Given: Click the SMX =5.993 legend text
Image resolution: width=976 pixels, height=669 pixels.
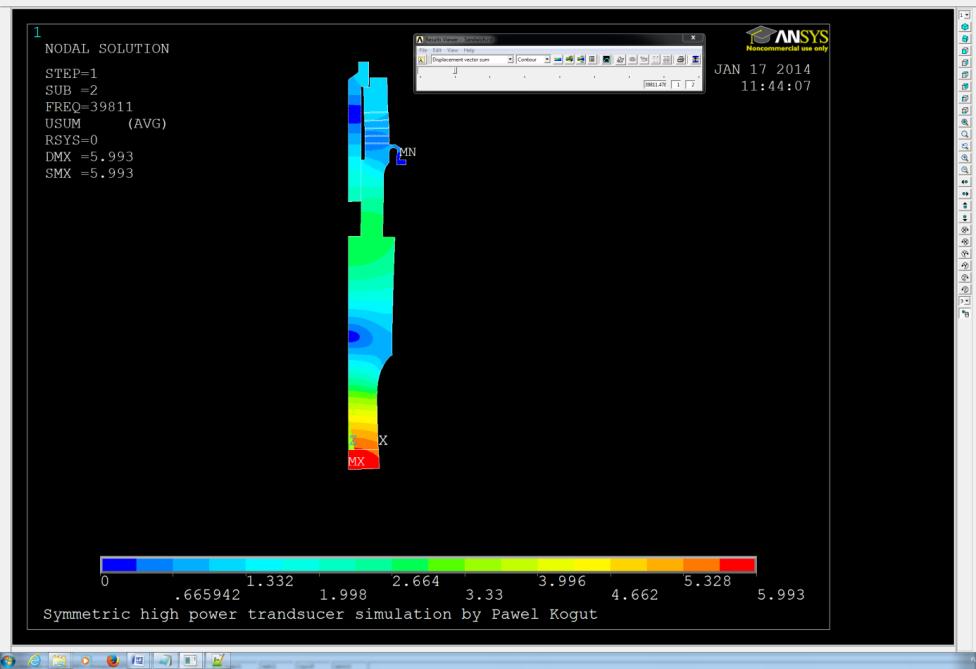Looking at the screenshot, I should click(89, 174).
